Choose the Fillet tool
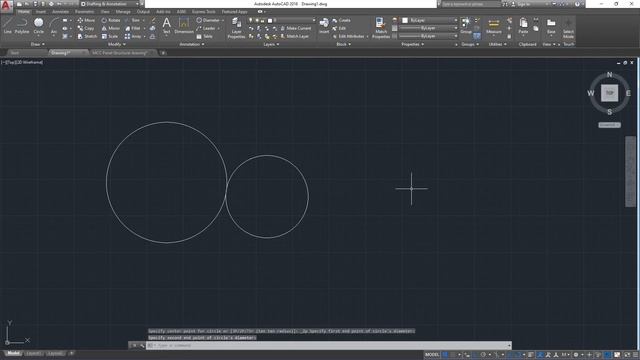The height and width of the screenshot is (360, 640). click(x=133, y=28)
